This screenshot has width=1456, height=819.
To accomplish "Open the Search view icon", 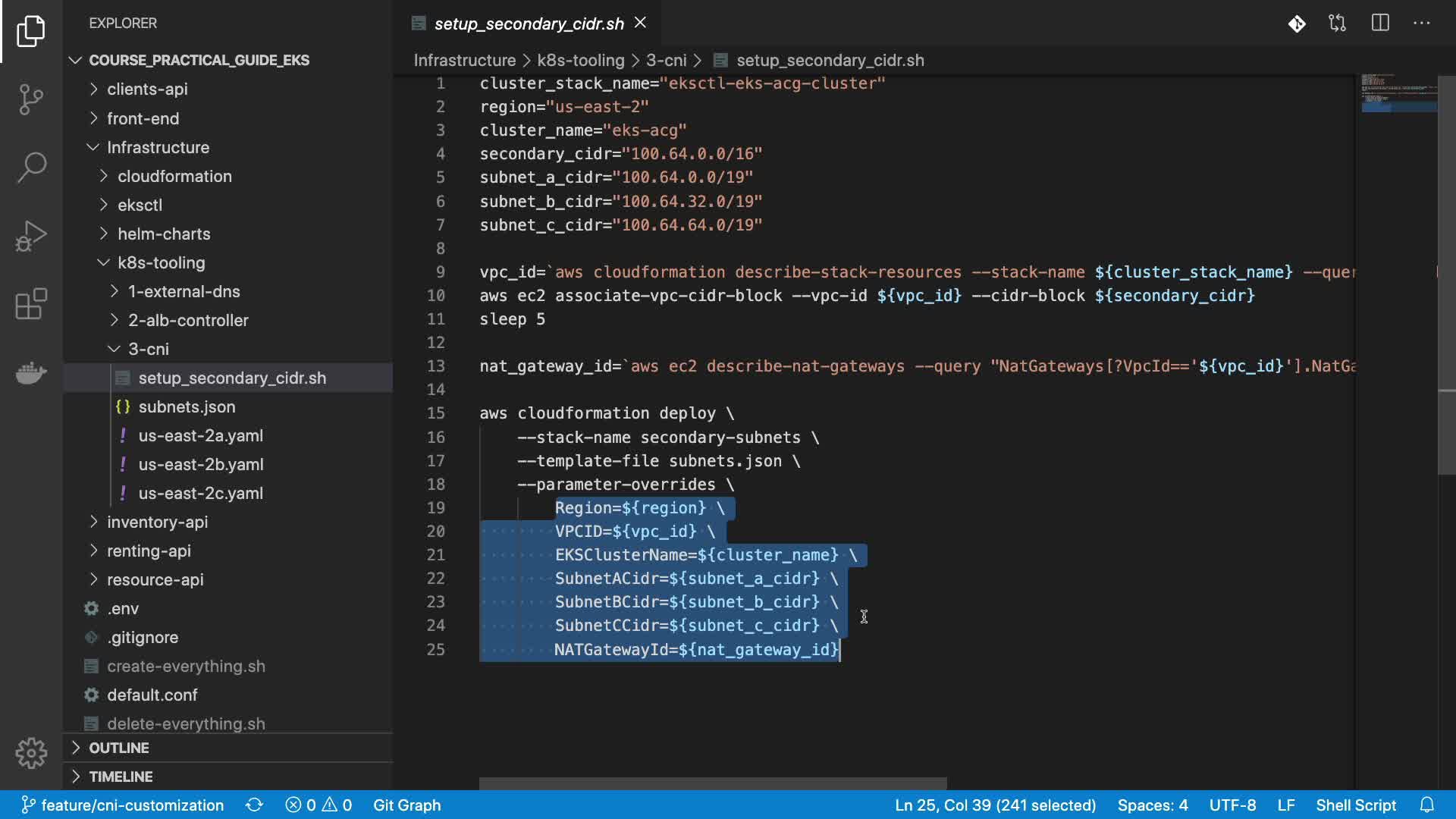I will tap(31, 167).
